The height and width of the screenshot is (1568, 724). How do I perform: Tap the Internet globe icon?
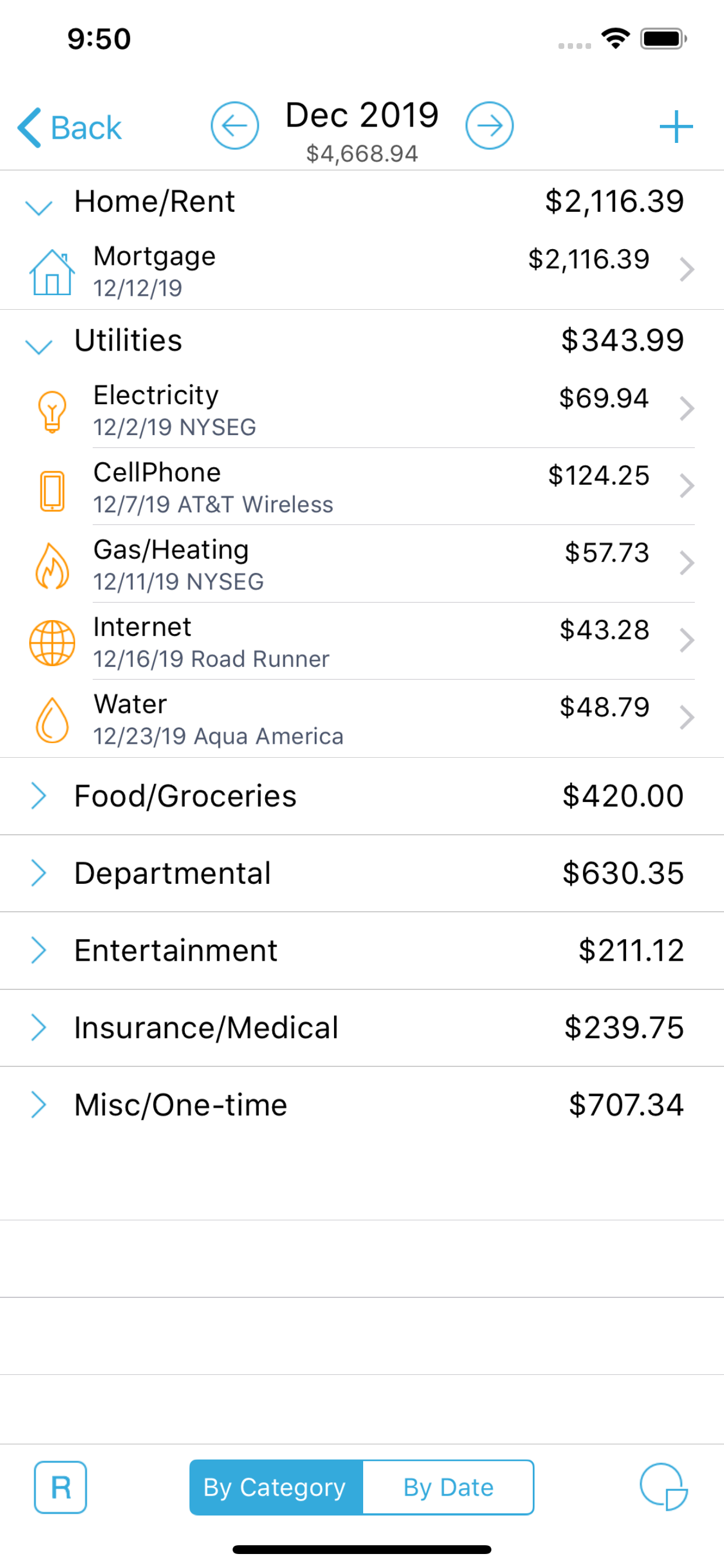point(52,643)
